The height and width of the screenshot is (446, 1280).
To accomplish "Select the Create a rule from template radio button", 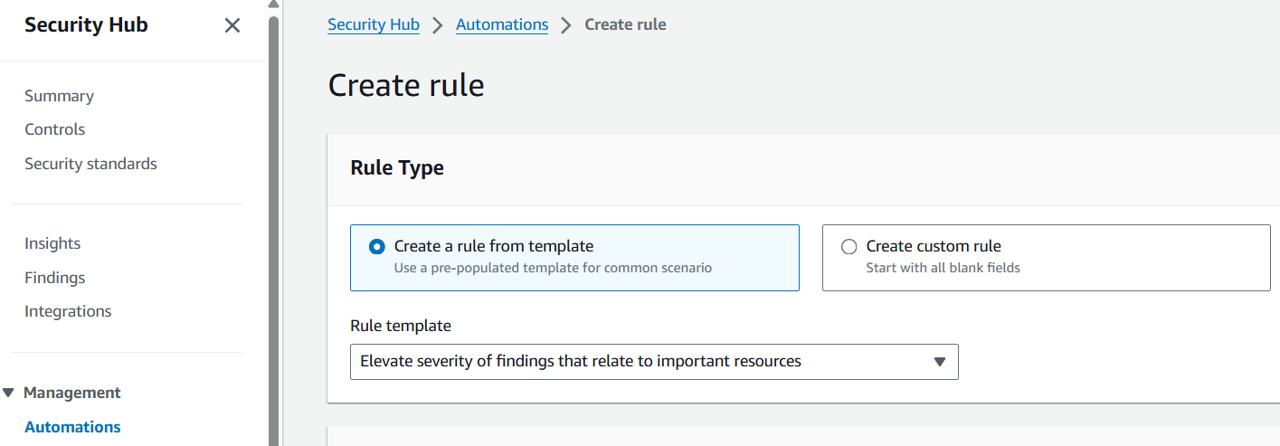I will (x=377, y=246).
